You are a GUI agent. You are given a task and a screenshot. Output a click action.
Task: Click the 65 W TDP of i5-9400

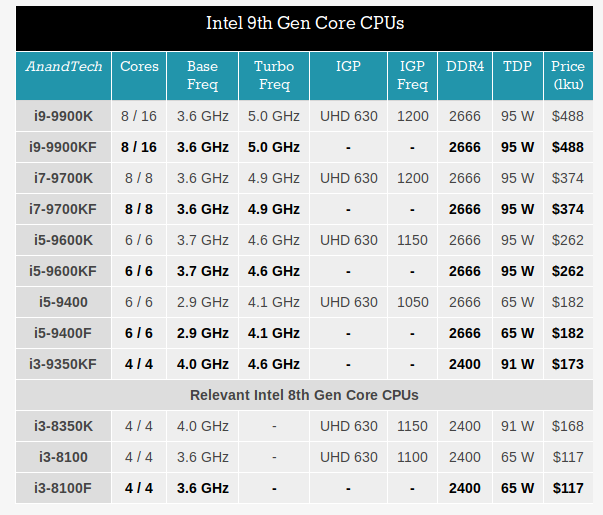[x=518, y=302]
